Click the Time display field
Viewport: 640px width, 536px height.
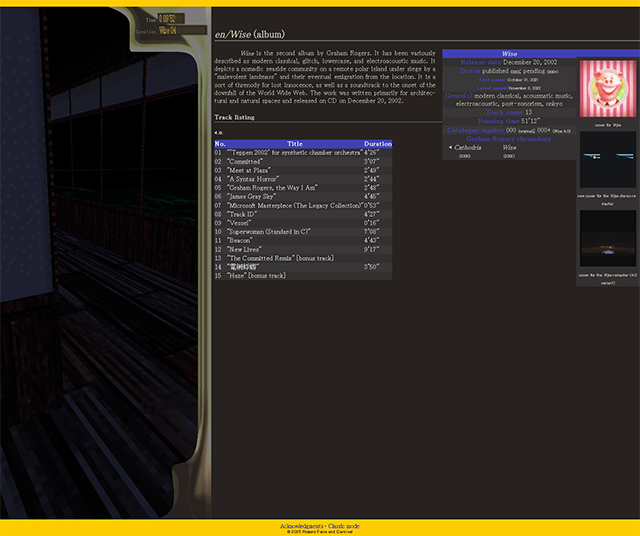167,18
